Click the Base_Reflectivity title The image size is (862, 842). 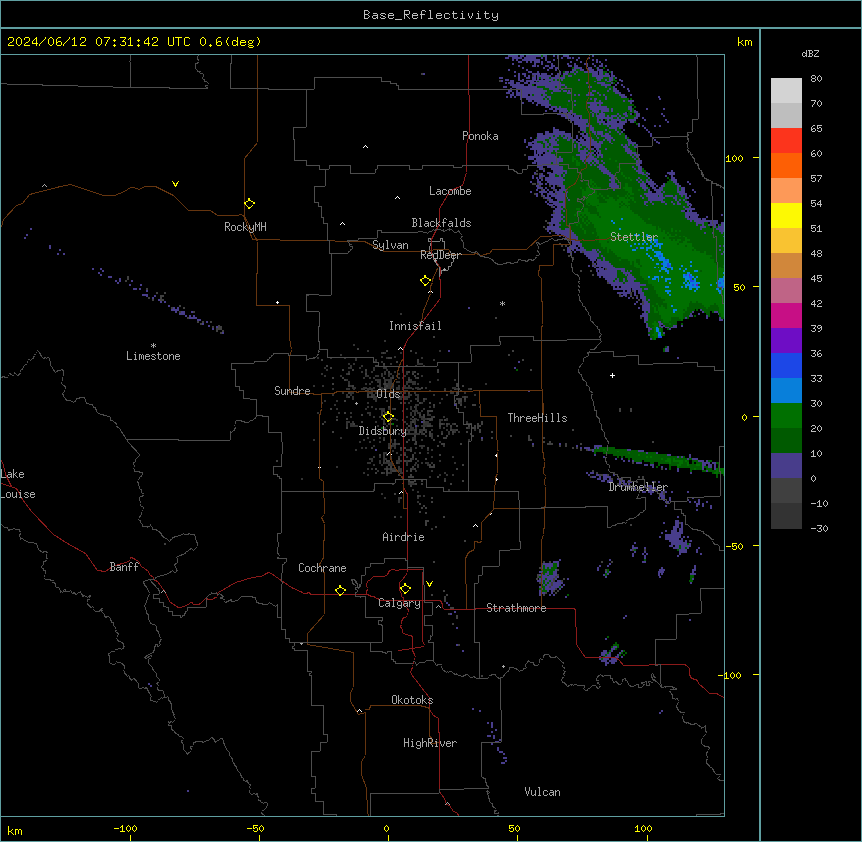[x=431, y=15]
